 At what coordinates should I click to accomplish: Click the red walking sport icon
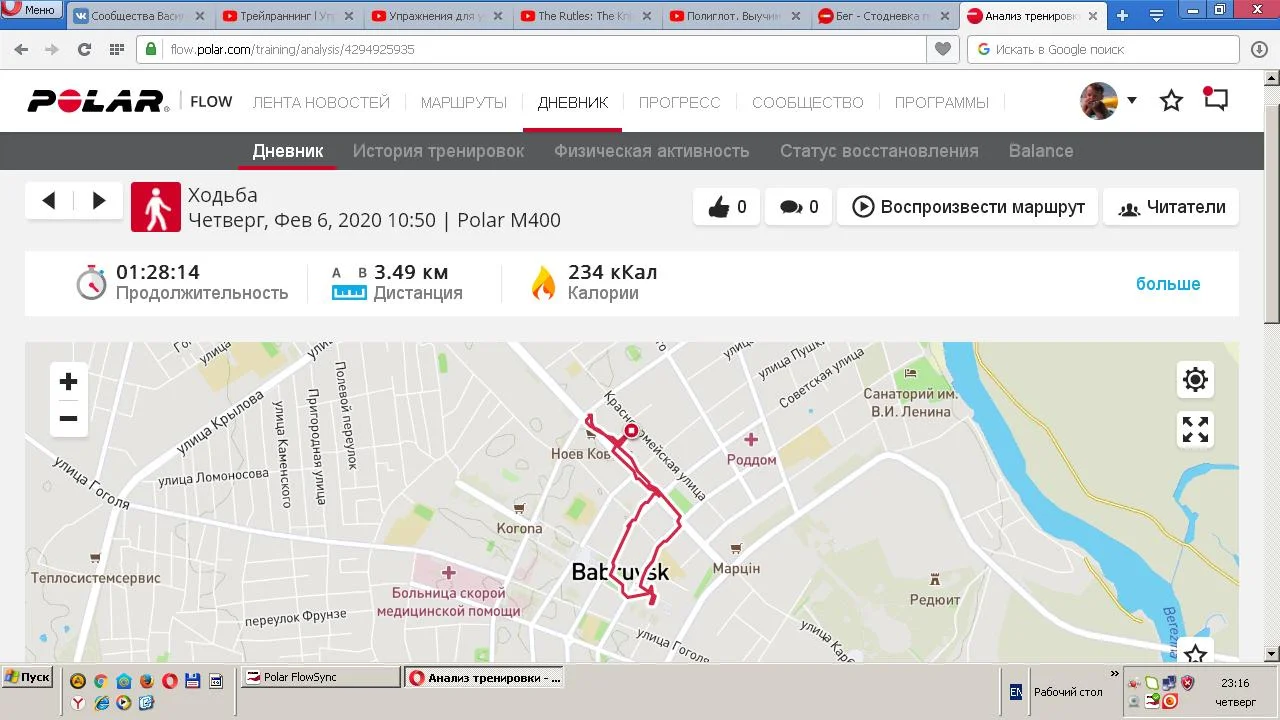click(156, 207)
